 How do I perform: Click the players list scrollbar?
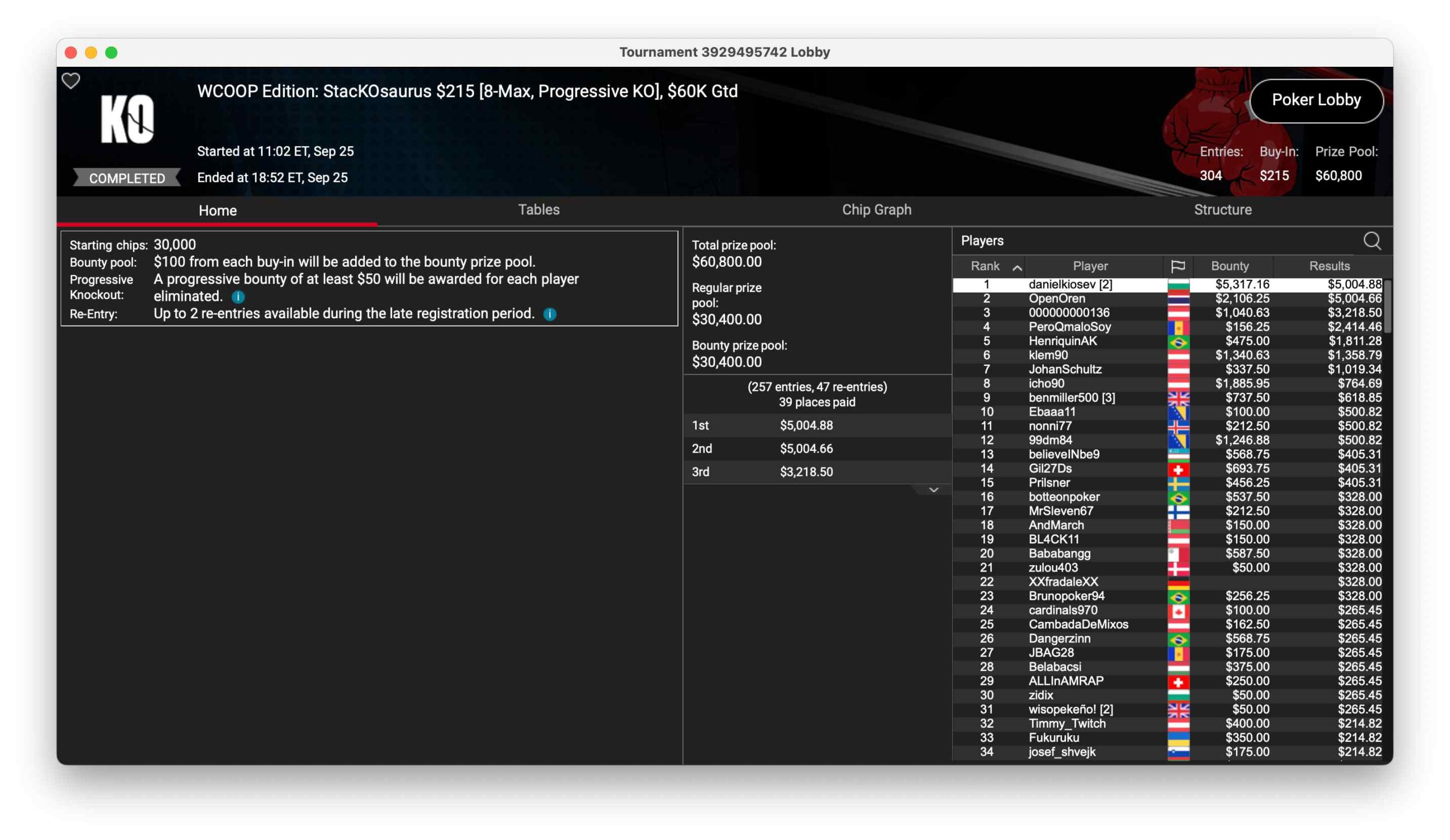click(1387, 306)
